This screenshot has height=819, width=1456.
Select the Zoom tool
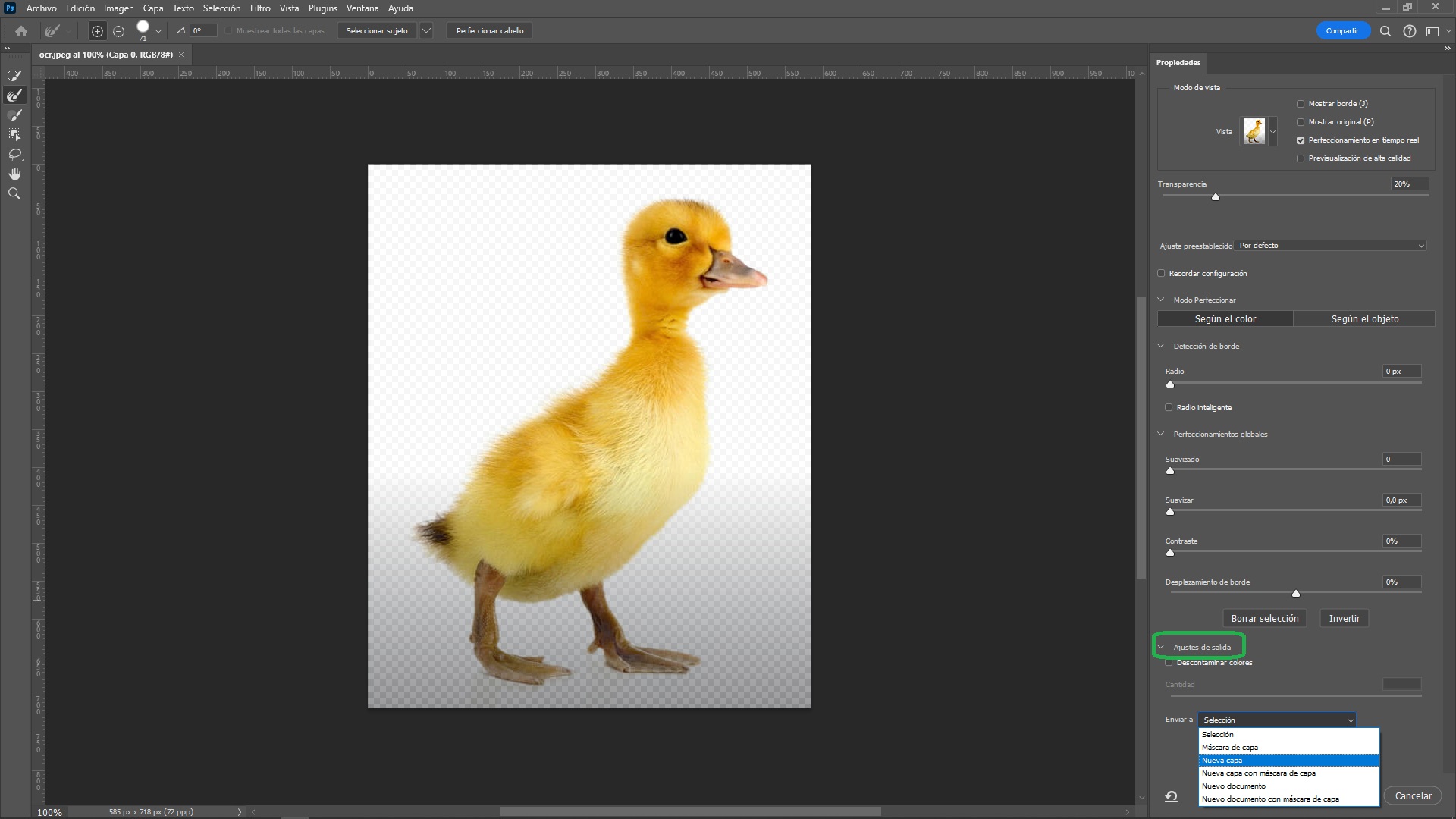coord(14,193)
